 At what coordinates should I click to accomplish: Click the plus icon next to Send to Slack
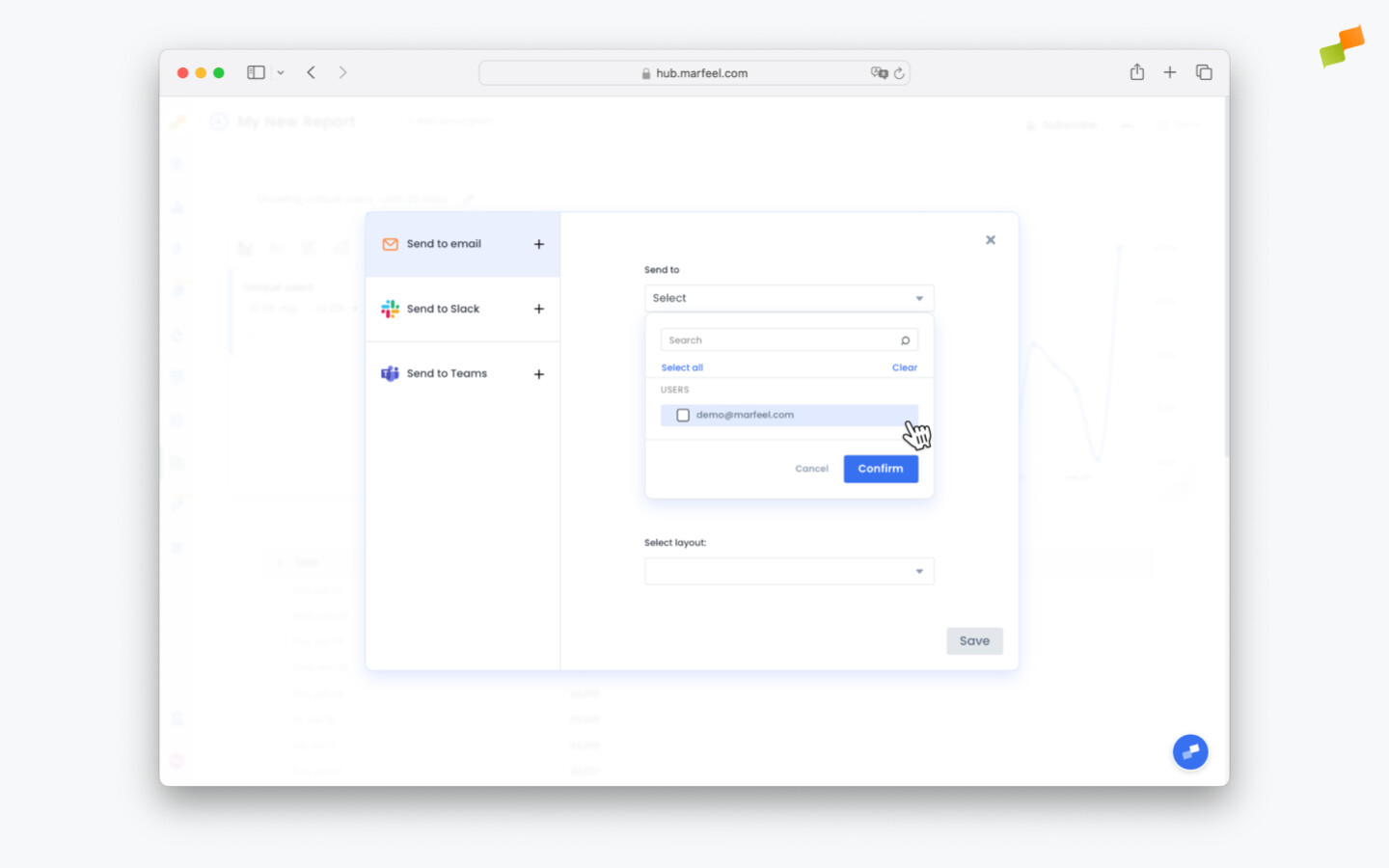pyautogui.click(x=539, y=309)
